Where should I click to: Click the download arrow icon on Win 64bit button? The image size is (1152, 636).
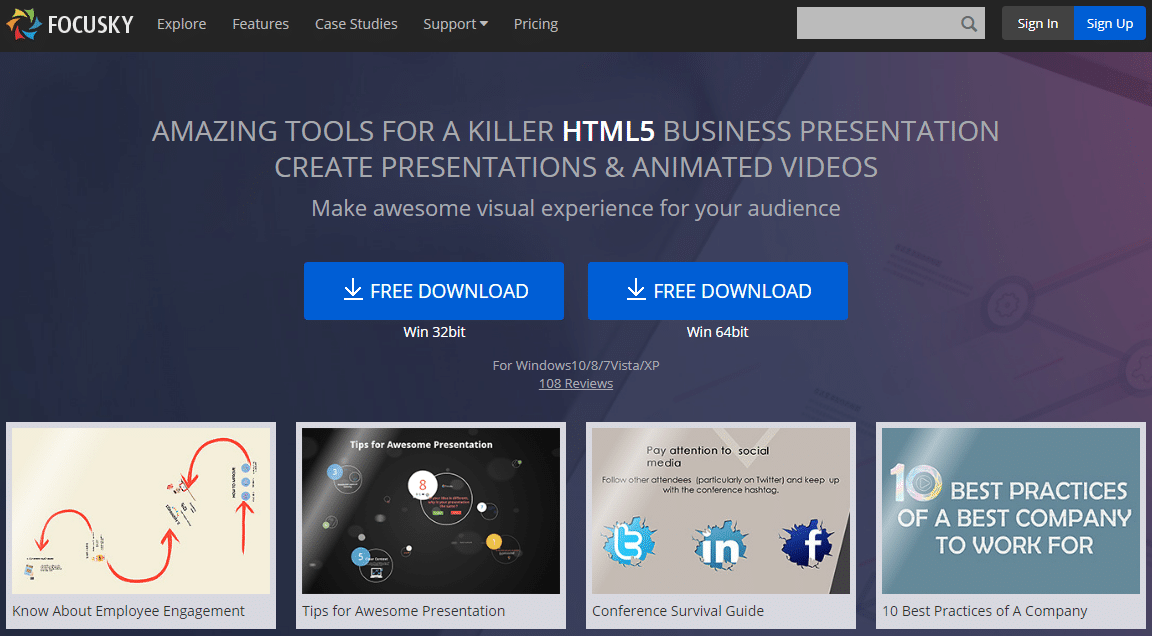636,290
